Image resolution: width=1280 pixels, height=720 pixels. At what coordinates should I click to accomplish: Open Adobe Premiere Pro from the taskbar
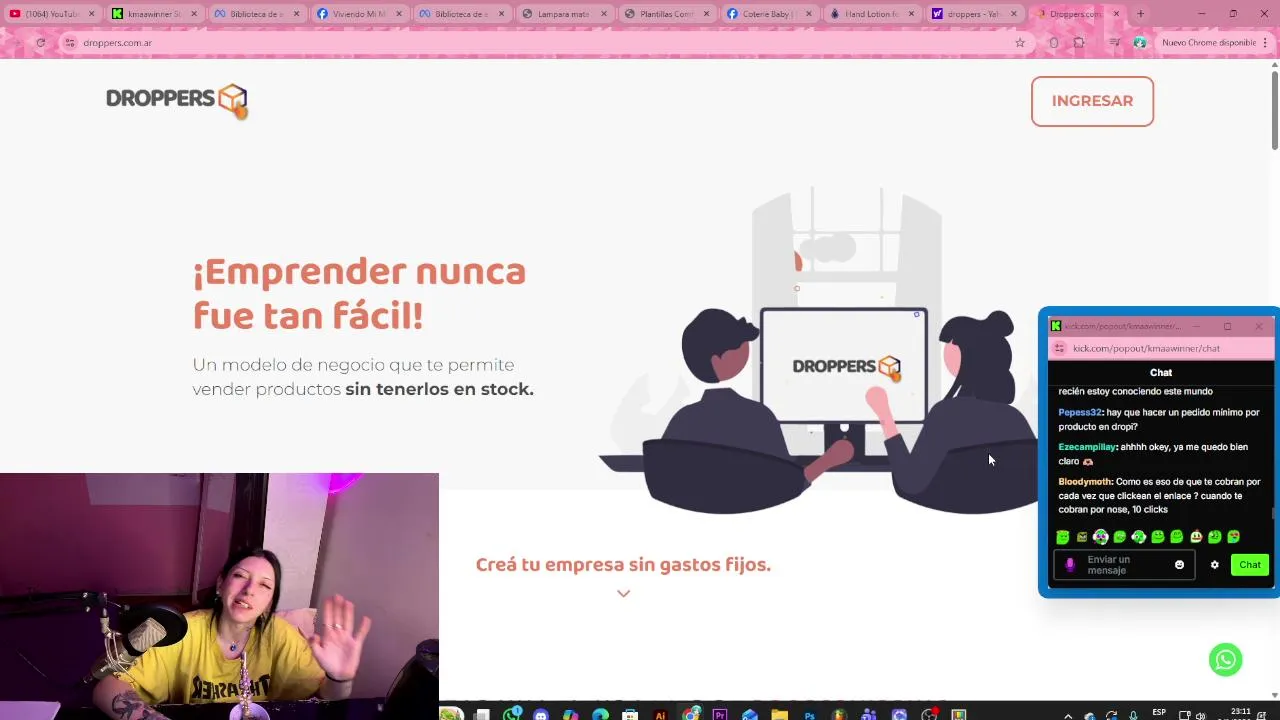[x=720, y=714]
